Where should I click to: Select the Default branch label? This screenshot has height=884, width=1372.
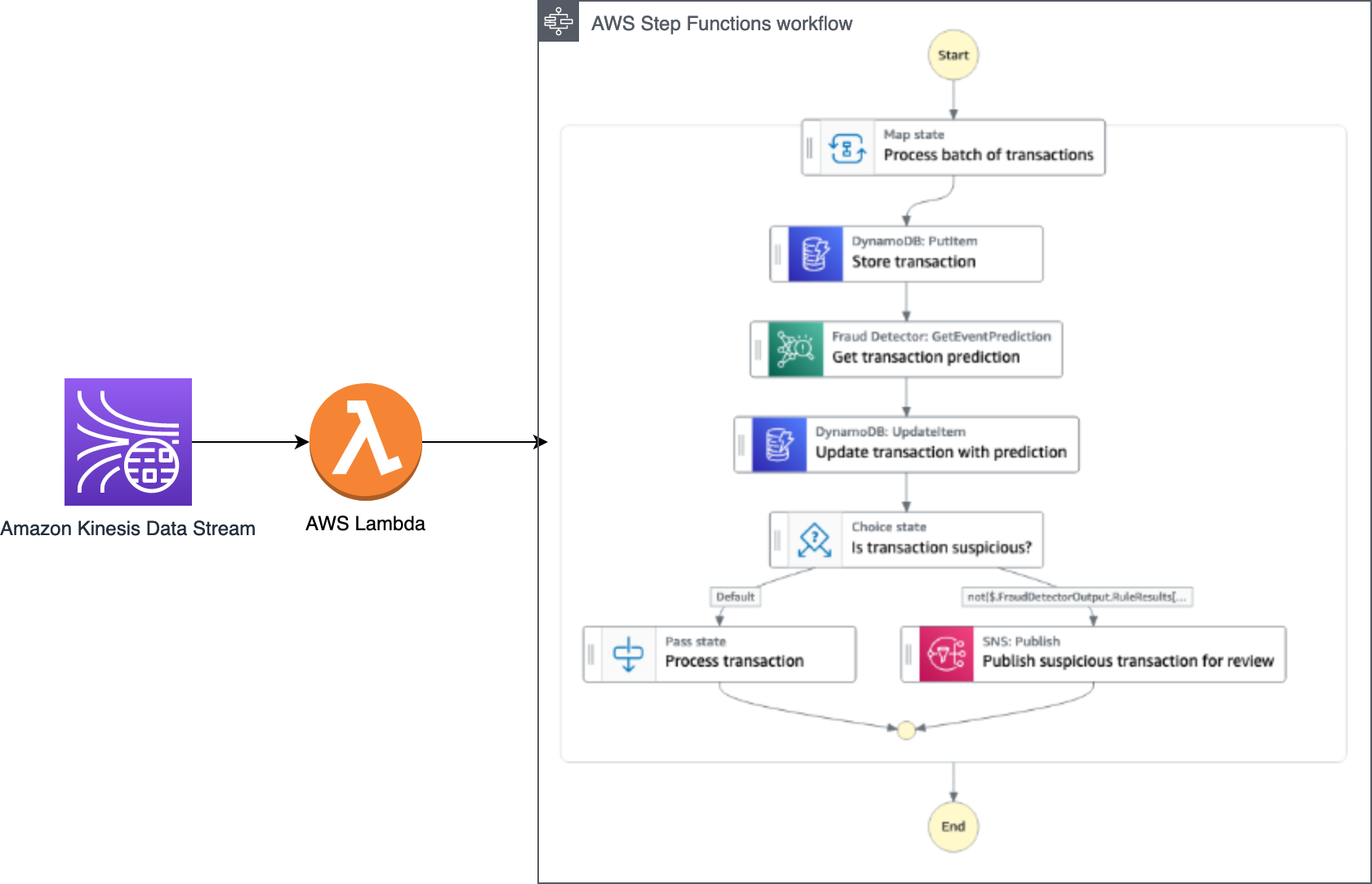(x=734, y=596)
